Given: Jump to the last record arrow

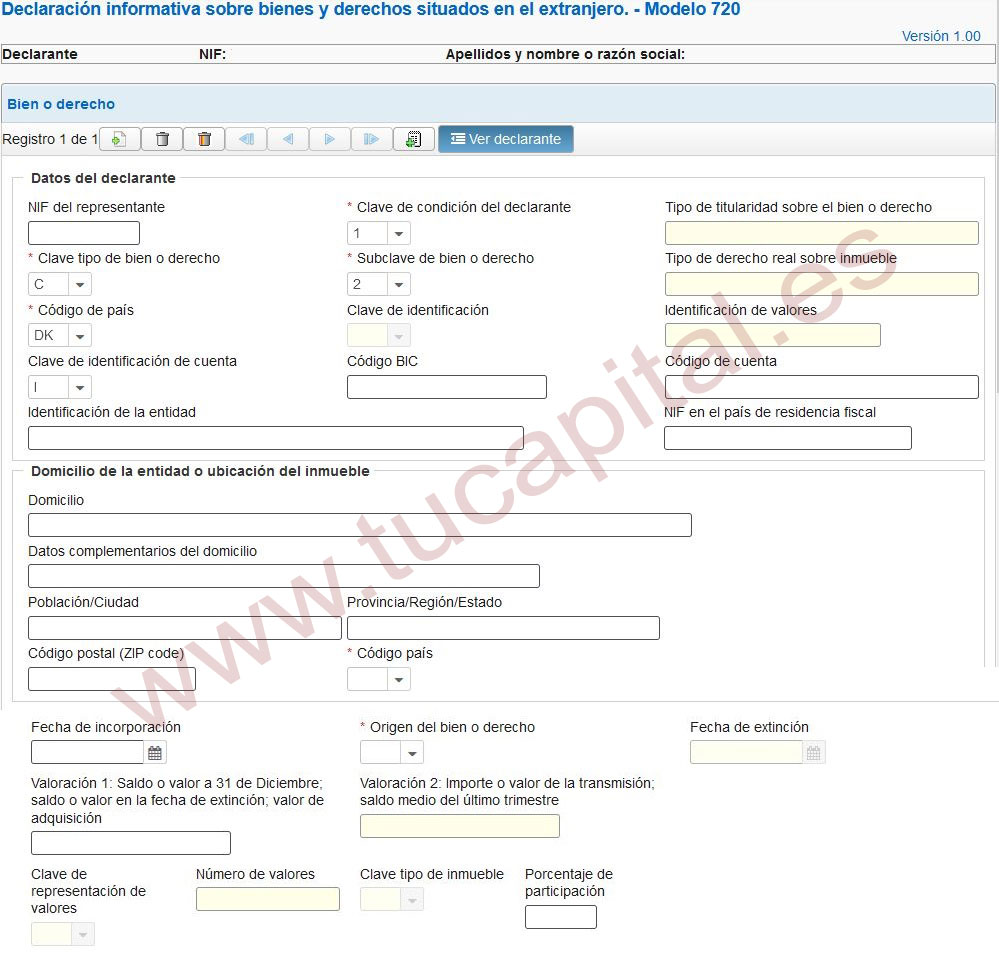Looking at the screenshot, I should [x=371, y=139].
